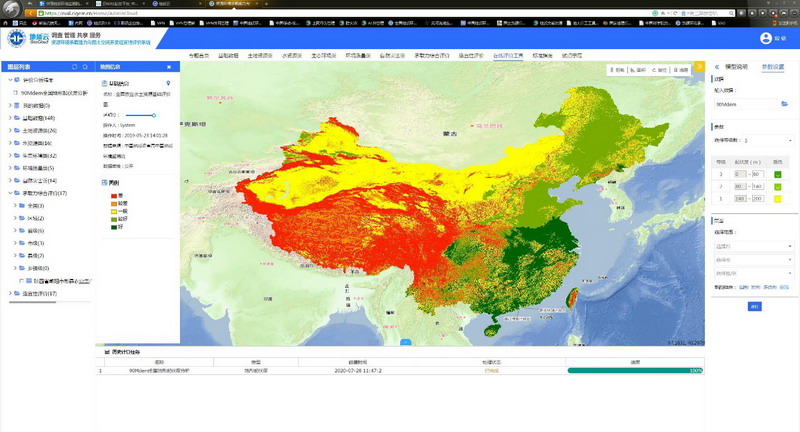Image resolution: width=800 pixels, height=432 pixels.
Task: Open the folder browse icon beside 90Mdem input
Action: coord(785,103)
